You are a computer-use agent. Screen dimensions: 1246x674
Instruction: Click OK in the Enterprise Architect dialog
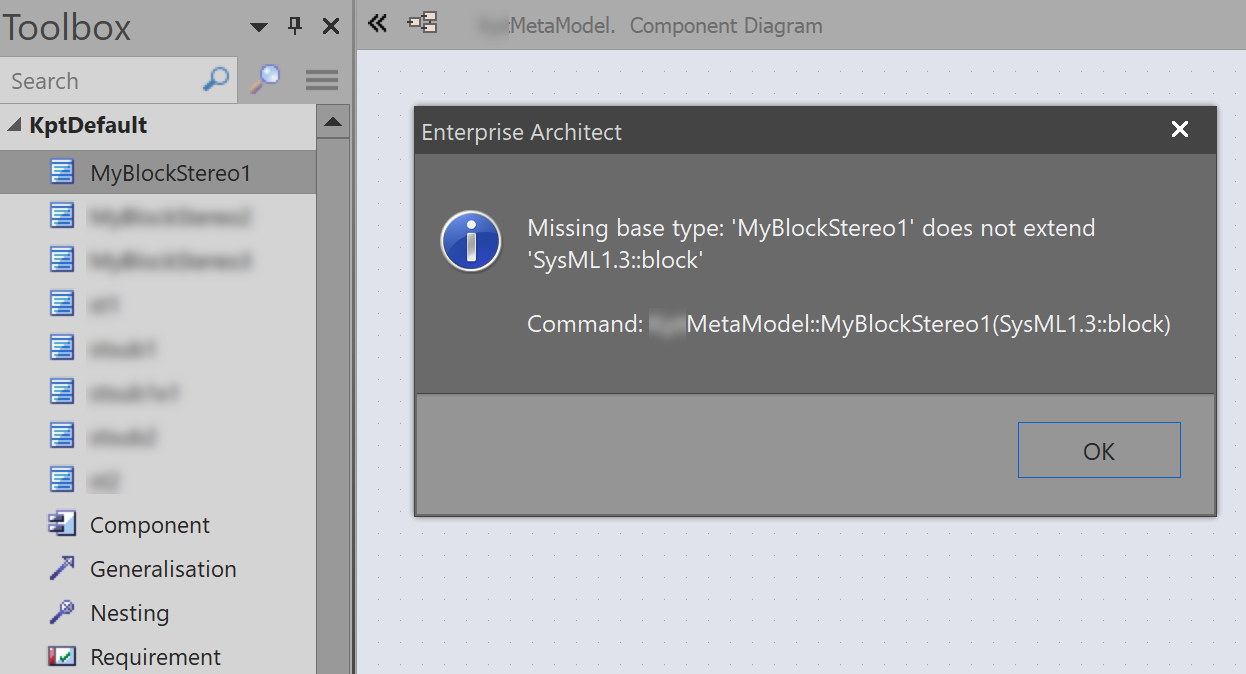click(1099, 451)
